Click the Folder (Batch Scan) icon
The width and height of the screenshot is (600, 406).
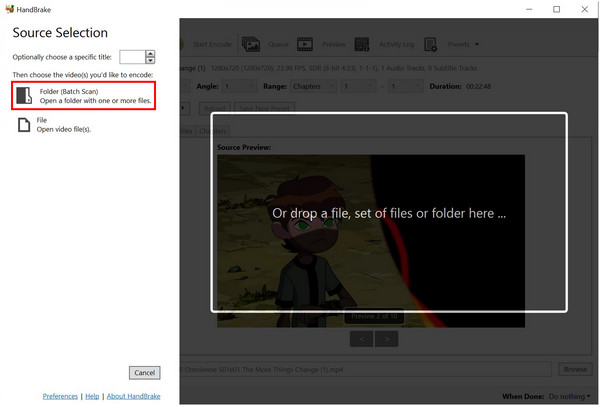23,97
